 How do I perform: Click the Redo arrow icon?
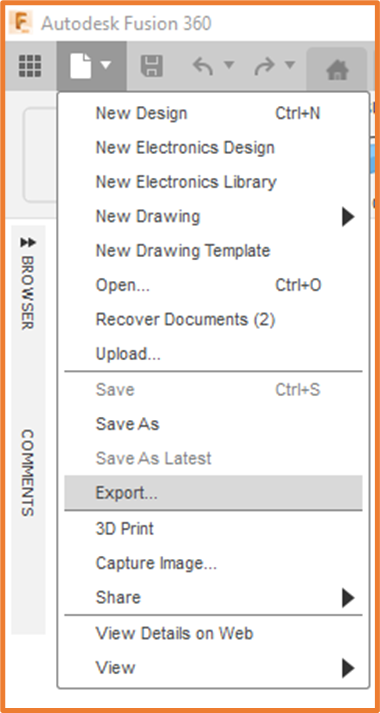pos(264,66)
